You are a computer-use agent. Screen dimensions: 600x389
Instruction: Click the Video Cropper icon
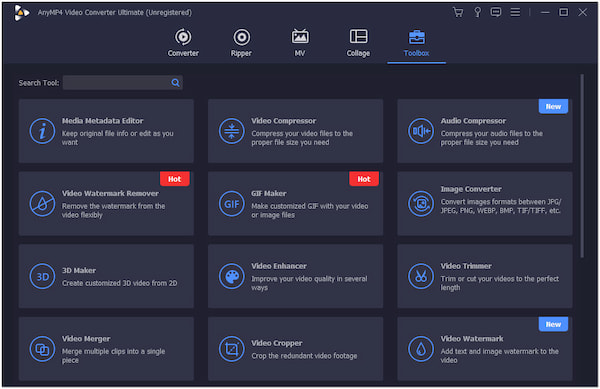pyautogui.click(x=232, y=349)
